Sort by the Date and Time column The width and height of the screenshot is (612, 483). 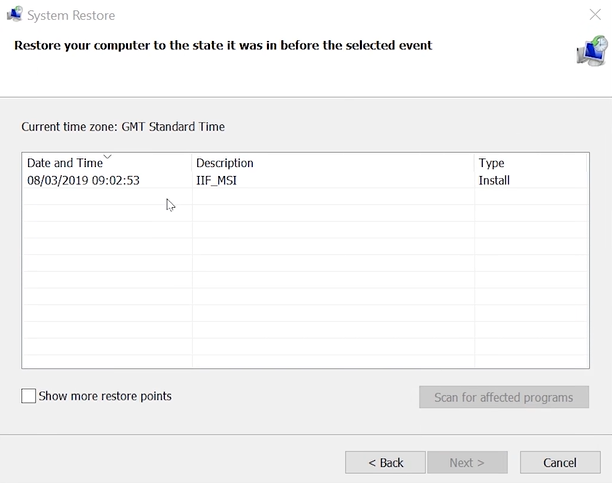click(x=65, y=163)
